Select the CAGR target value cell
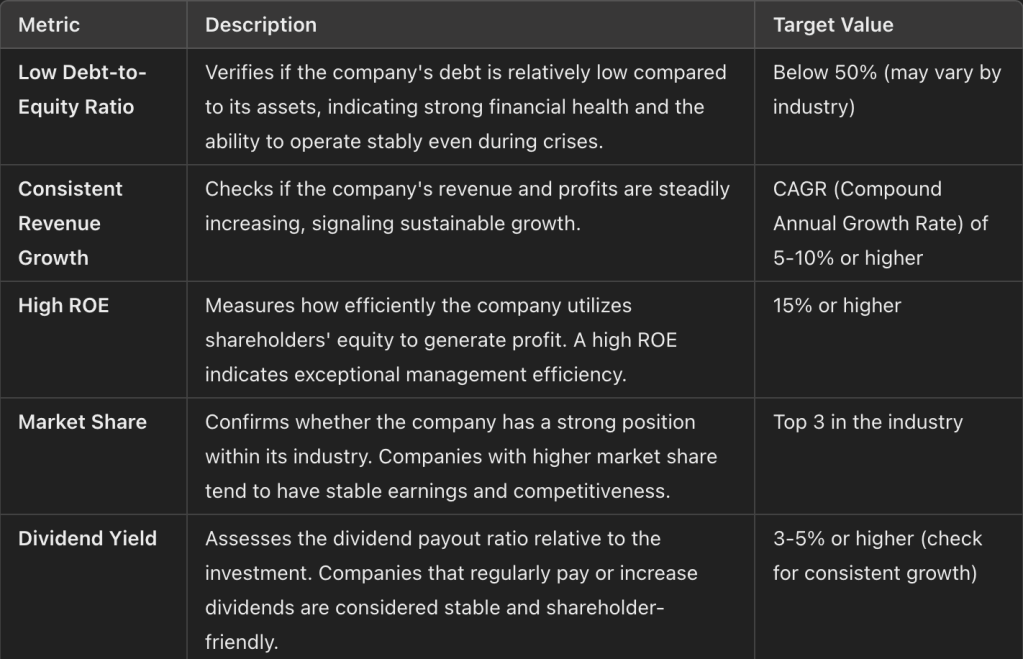Image resolution: width=1023 pixels, height=659 pixels. pos(880,223)
